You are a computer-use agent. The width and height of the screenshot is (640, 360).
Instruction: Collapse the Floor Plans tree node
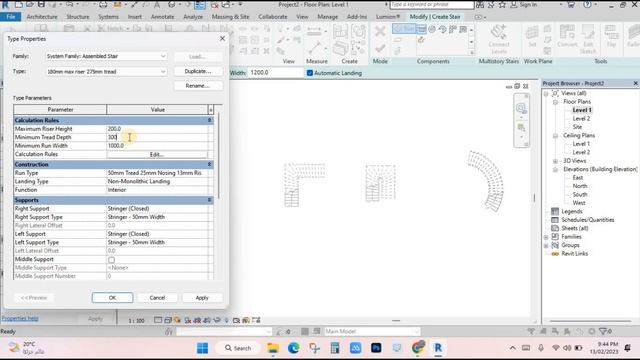pyautogui.click(x=555, y=102)
